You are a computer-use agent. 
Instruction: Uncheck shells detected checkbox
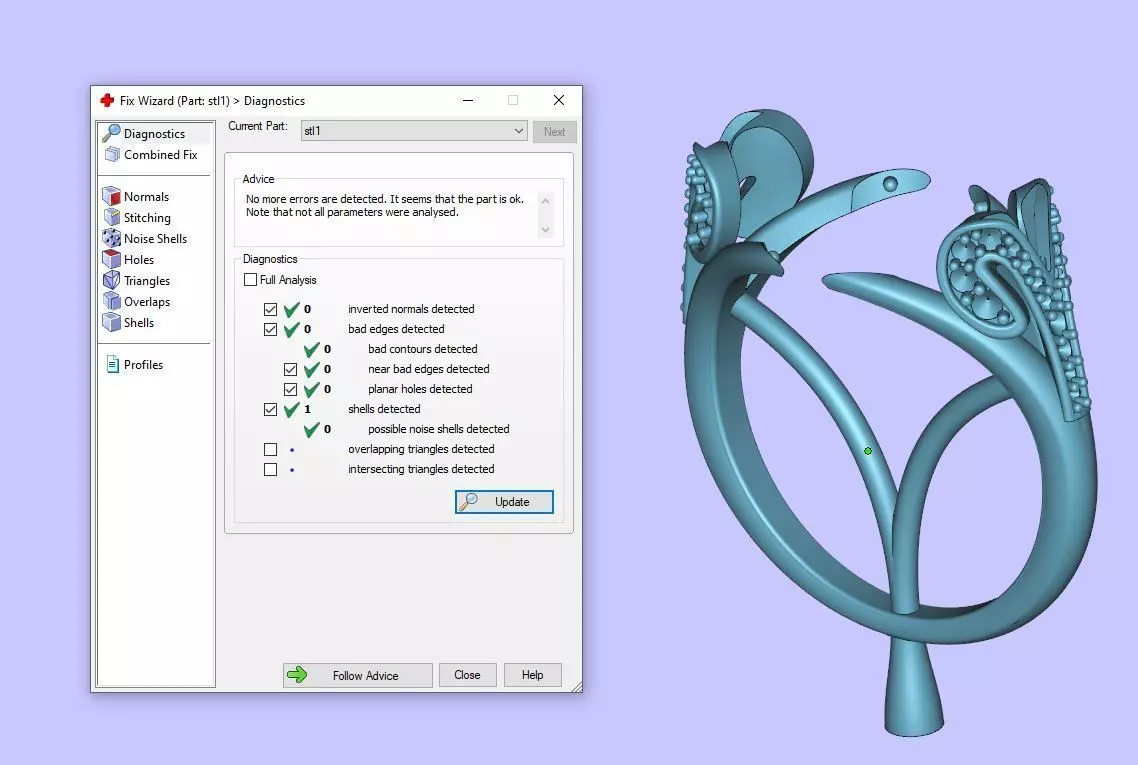(x=271, y=409)
